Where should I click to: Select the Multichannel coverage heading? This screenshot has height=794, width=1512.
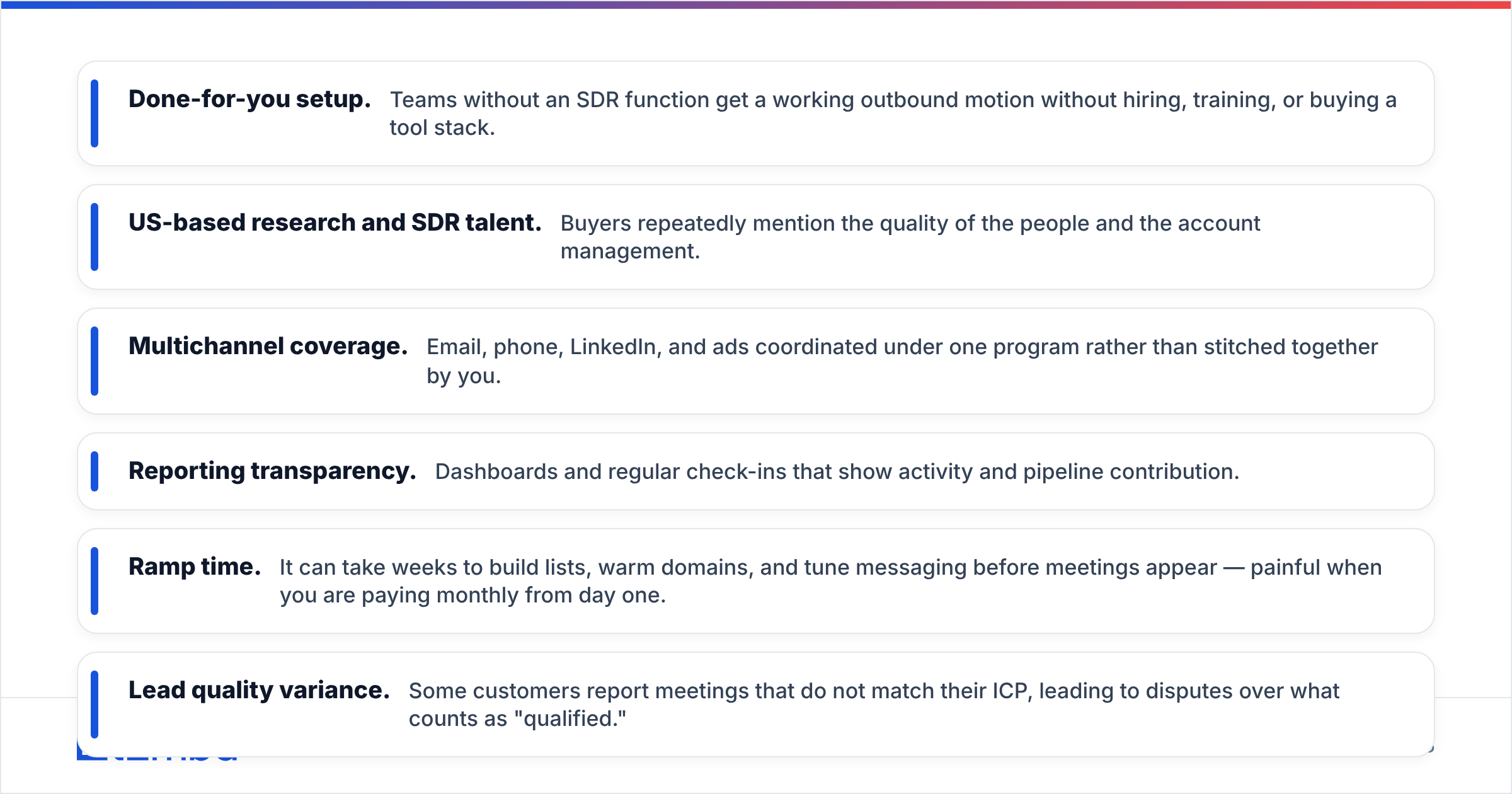click(268, 346)
